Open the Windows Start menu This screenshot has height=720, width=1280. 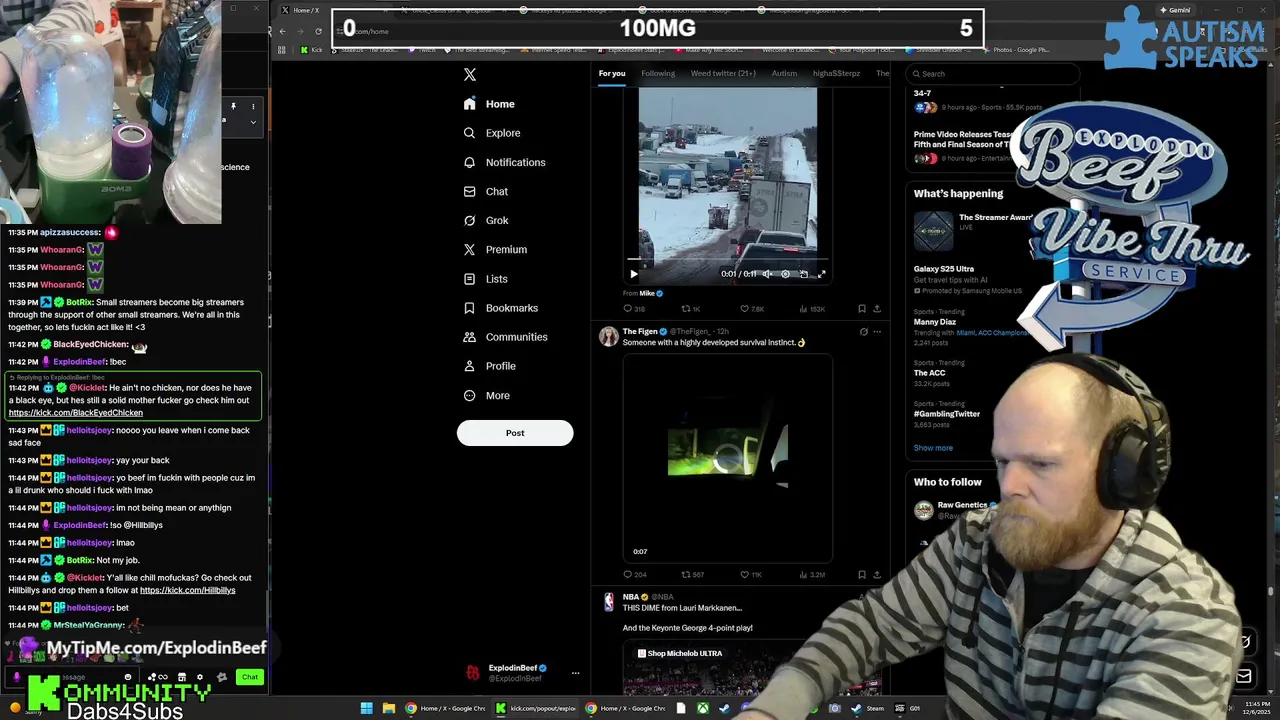(x=366, y=708)
